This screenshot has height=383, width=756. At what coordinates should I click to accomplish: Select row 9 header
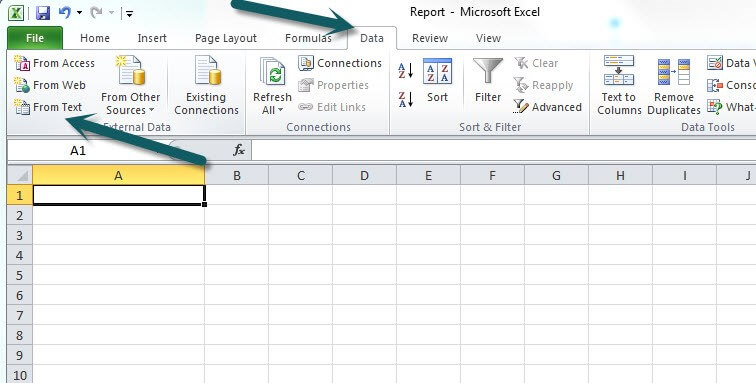[20, 355]
